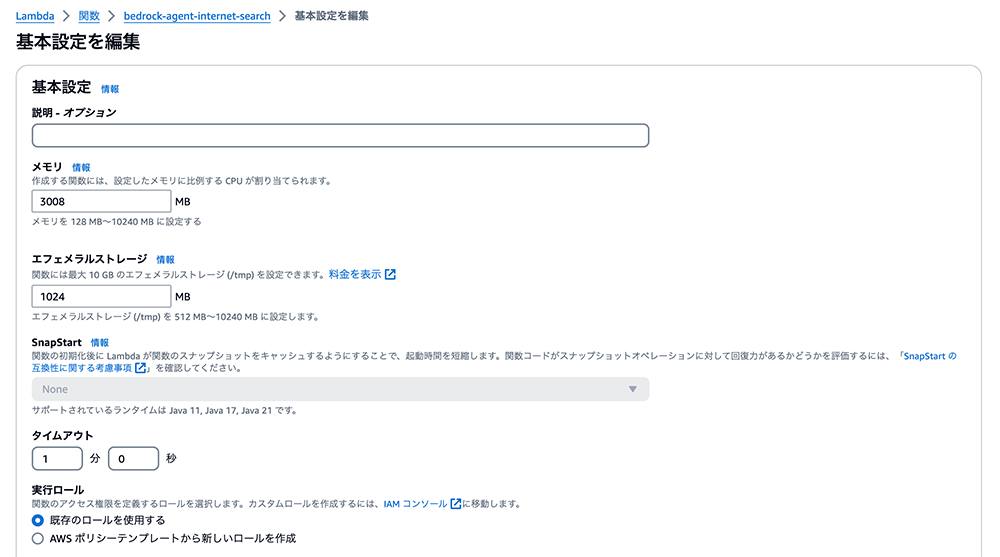Focus the 説明 - オプション description field
1000x557 pixels.
tap(341, 135)
